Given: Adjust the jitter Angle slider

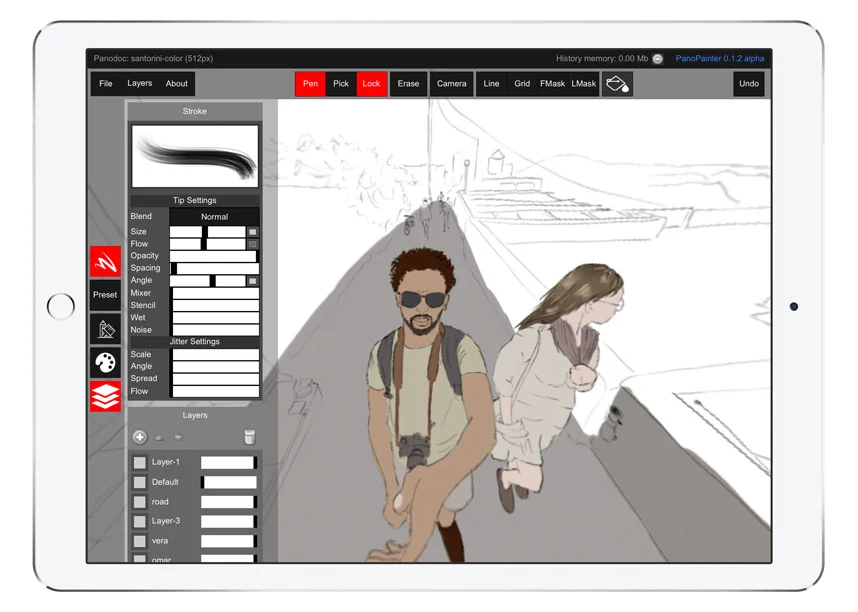Looking at the screenshot, I should pos(214,367).
